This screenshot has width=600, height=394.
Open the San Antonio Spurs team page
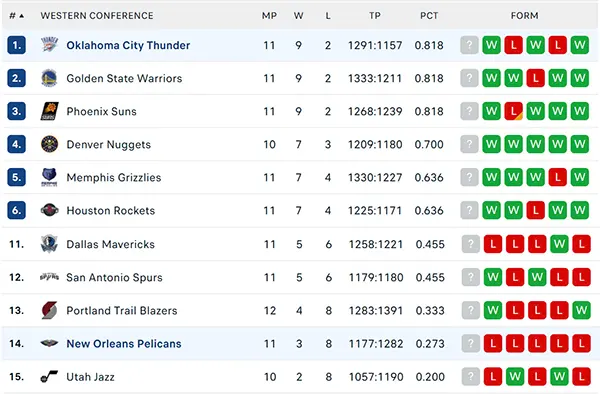tap(114, 277)
